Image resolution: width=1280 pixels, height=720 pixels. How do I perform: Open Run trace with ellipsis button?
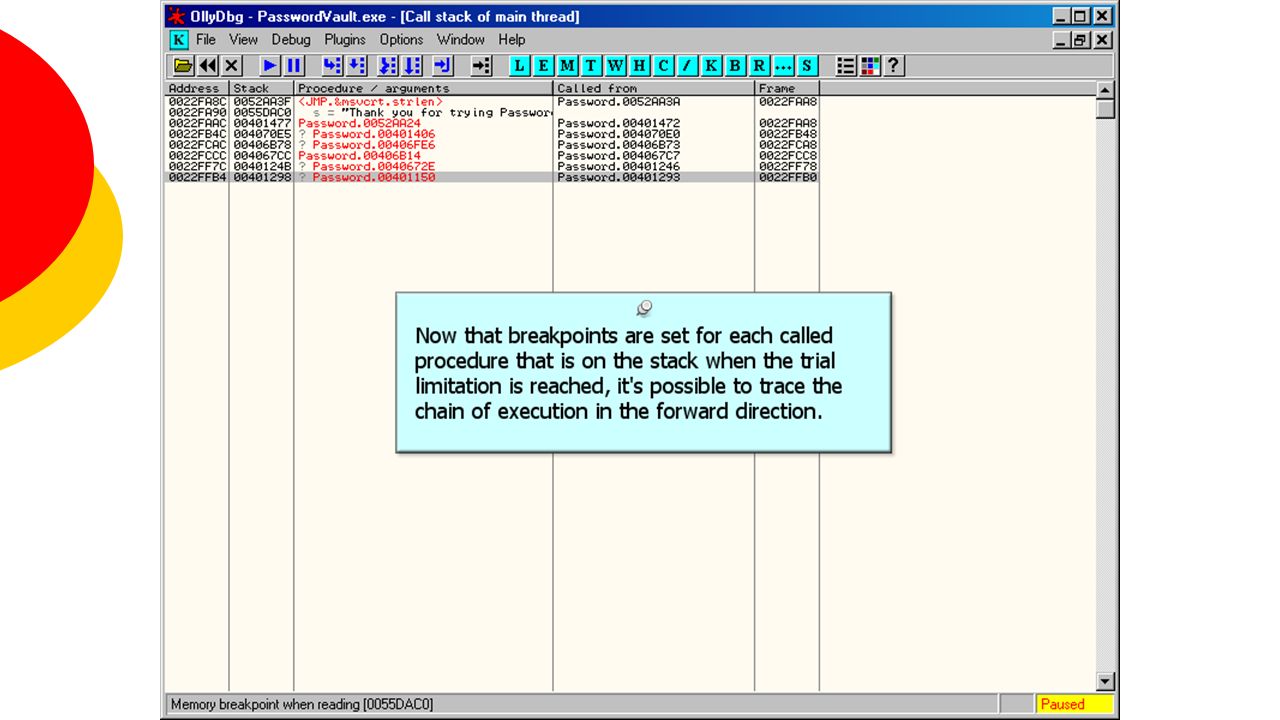(783, 66)
